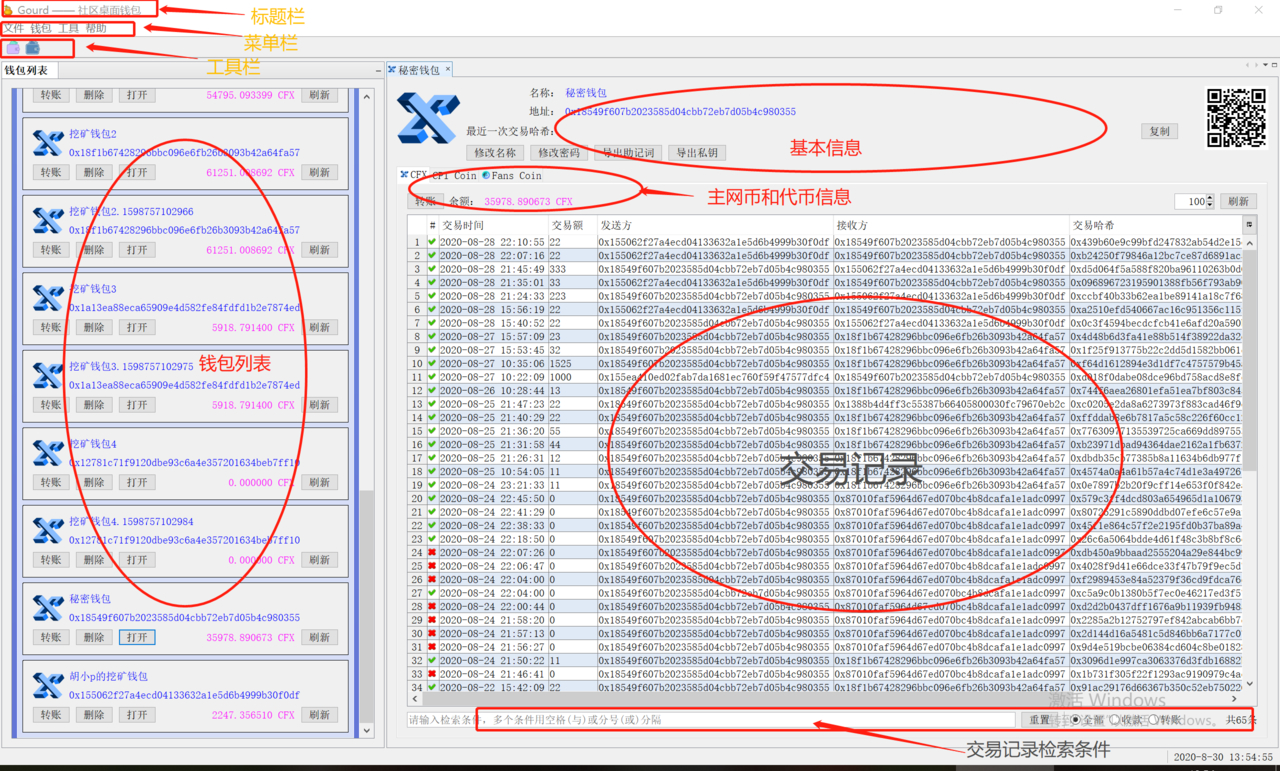Click the 胡小p的挖矿钱包 wallet logo icon
The height and width of the screenshot is (771, 1280).
pyautogui.click(x=48, y=686)
